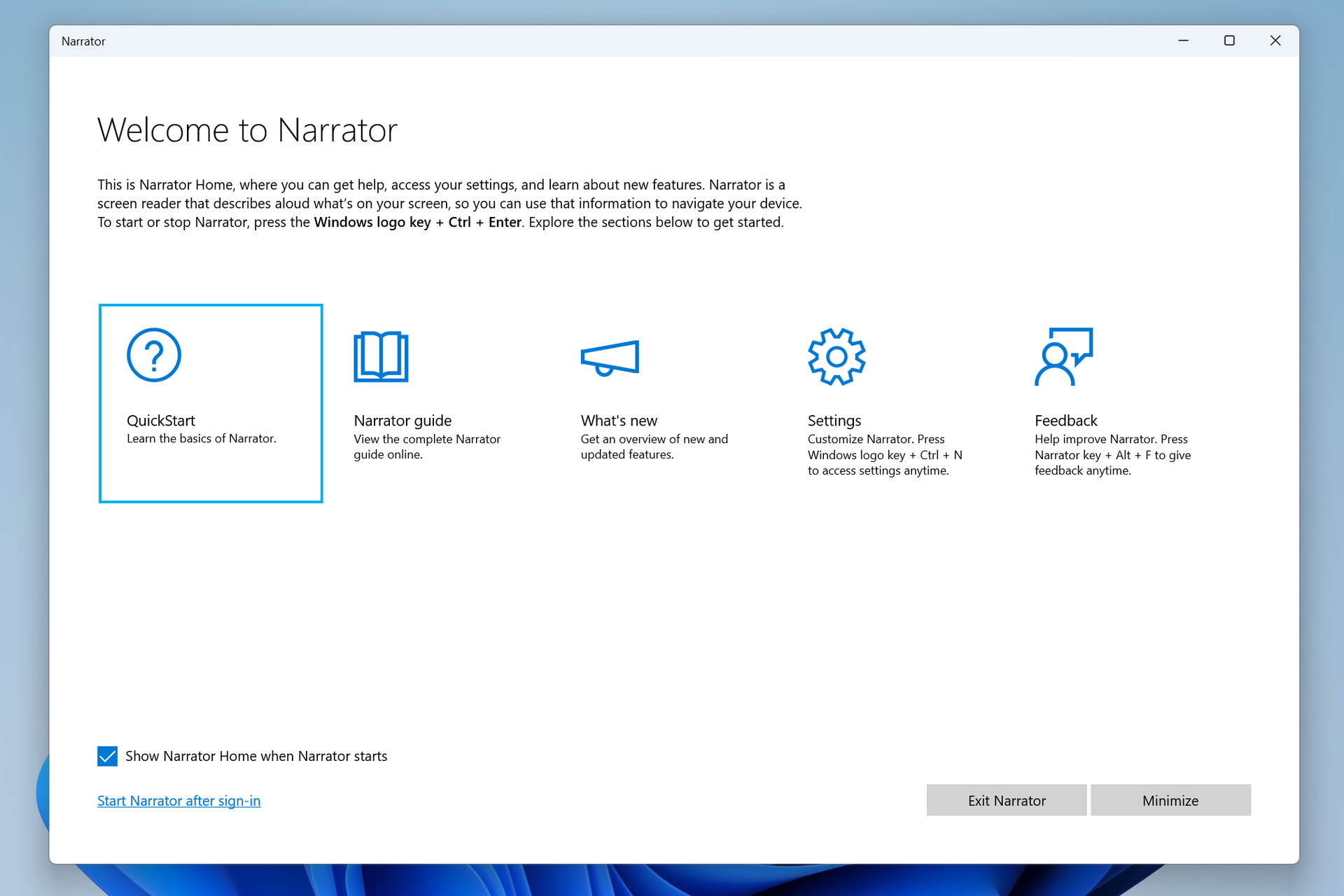The image size is (1344, 896).
Task: Uncheck Show Narrator Home when Narrator starts
Action: 107,757
